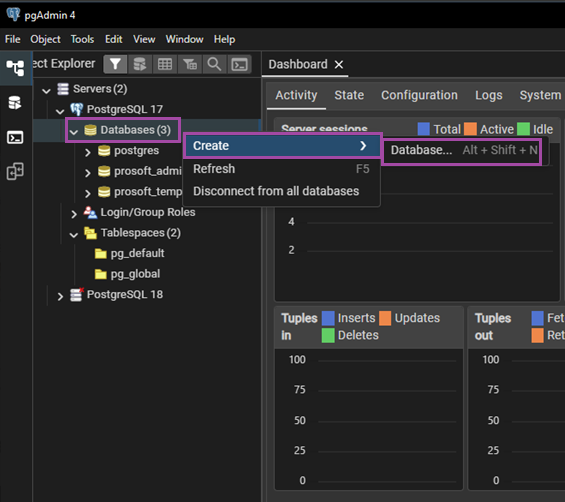Click the Filter icon in Object Explorer toolbar
This screenshot has height=502, width=565.
pos(115,65)
